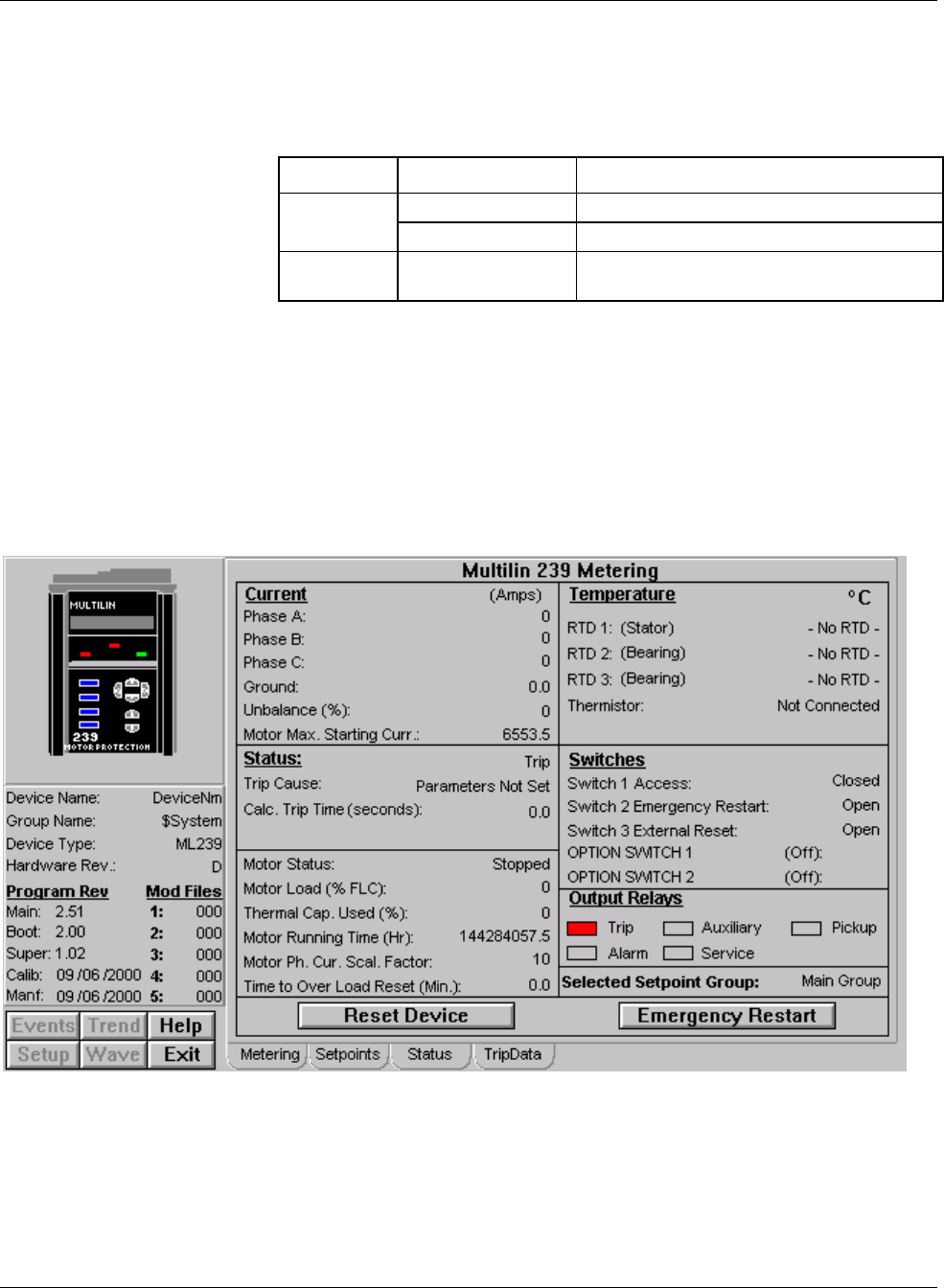This screenshot has width=944, height=1288.
Task: Switch to the Status tab
Action: pyautogui.click(x=429, y=1054)
